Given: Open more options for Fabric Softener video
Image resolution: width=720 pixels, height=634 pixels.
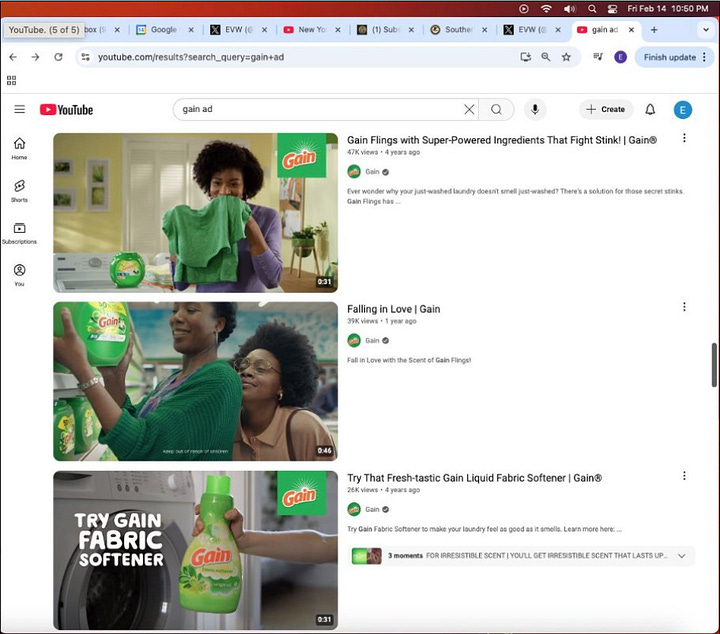Looking at the screenshot, I should pos(684,476).
